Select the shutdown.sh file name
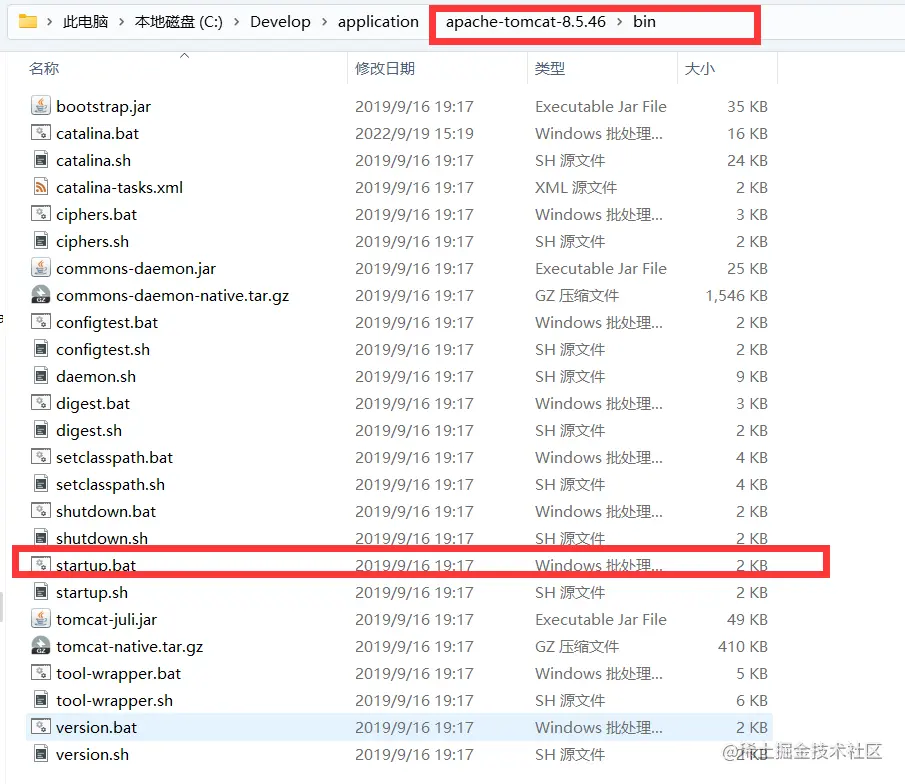 102,538
